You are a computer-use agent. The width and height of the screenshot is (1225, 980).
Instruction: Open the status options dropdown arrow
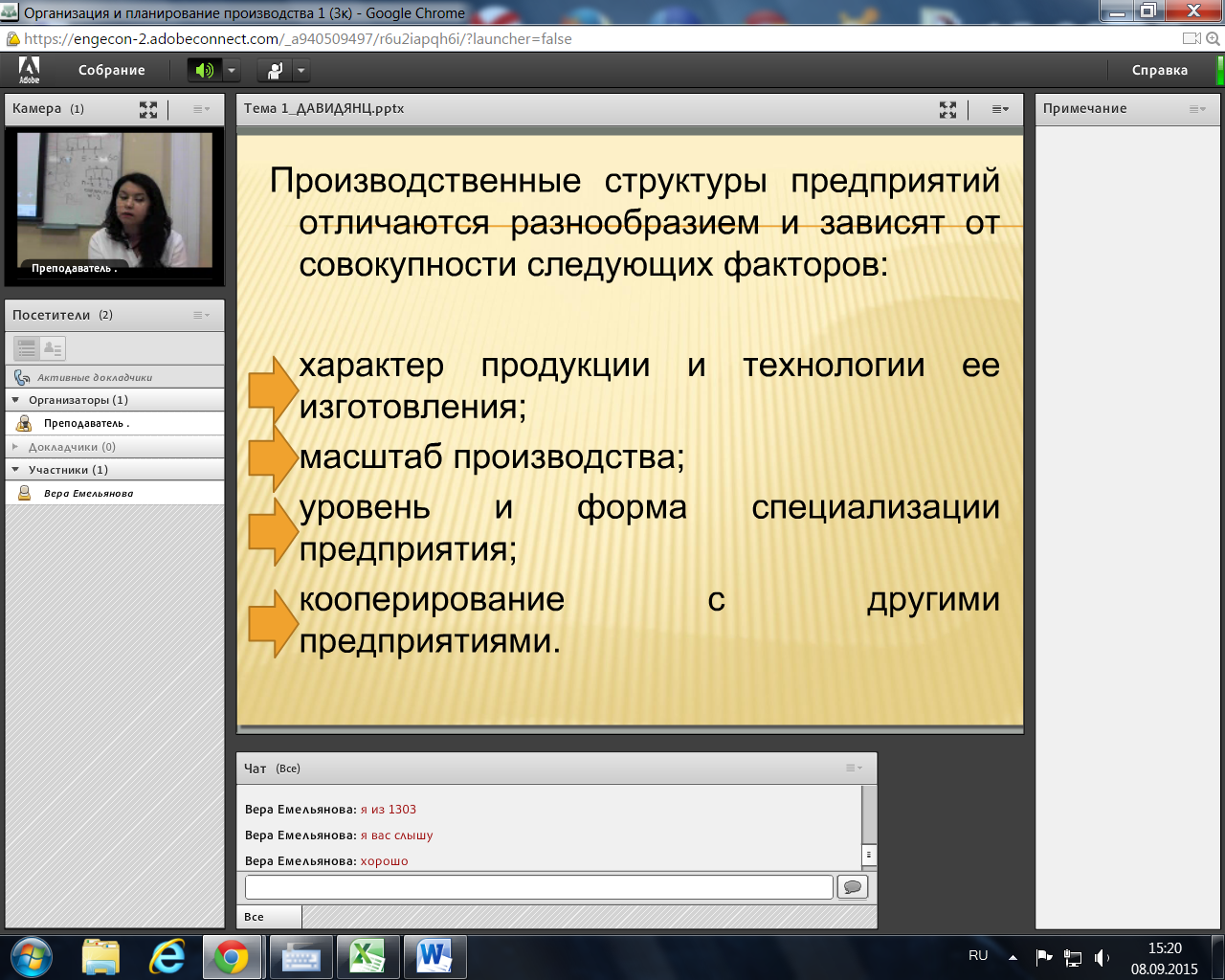(x=301, y=70)
